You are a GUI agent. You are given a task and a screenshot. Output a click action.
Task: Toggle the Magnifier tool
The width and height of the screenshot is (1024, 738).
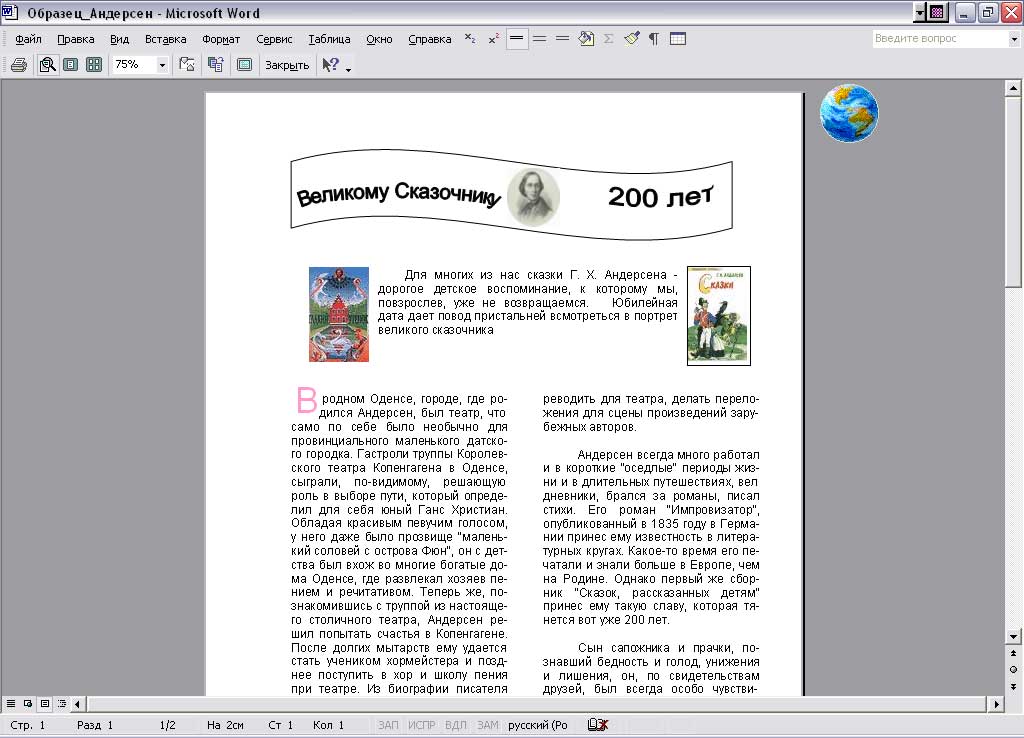[47, 65]
